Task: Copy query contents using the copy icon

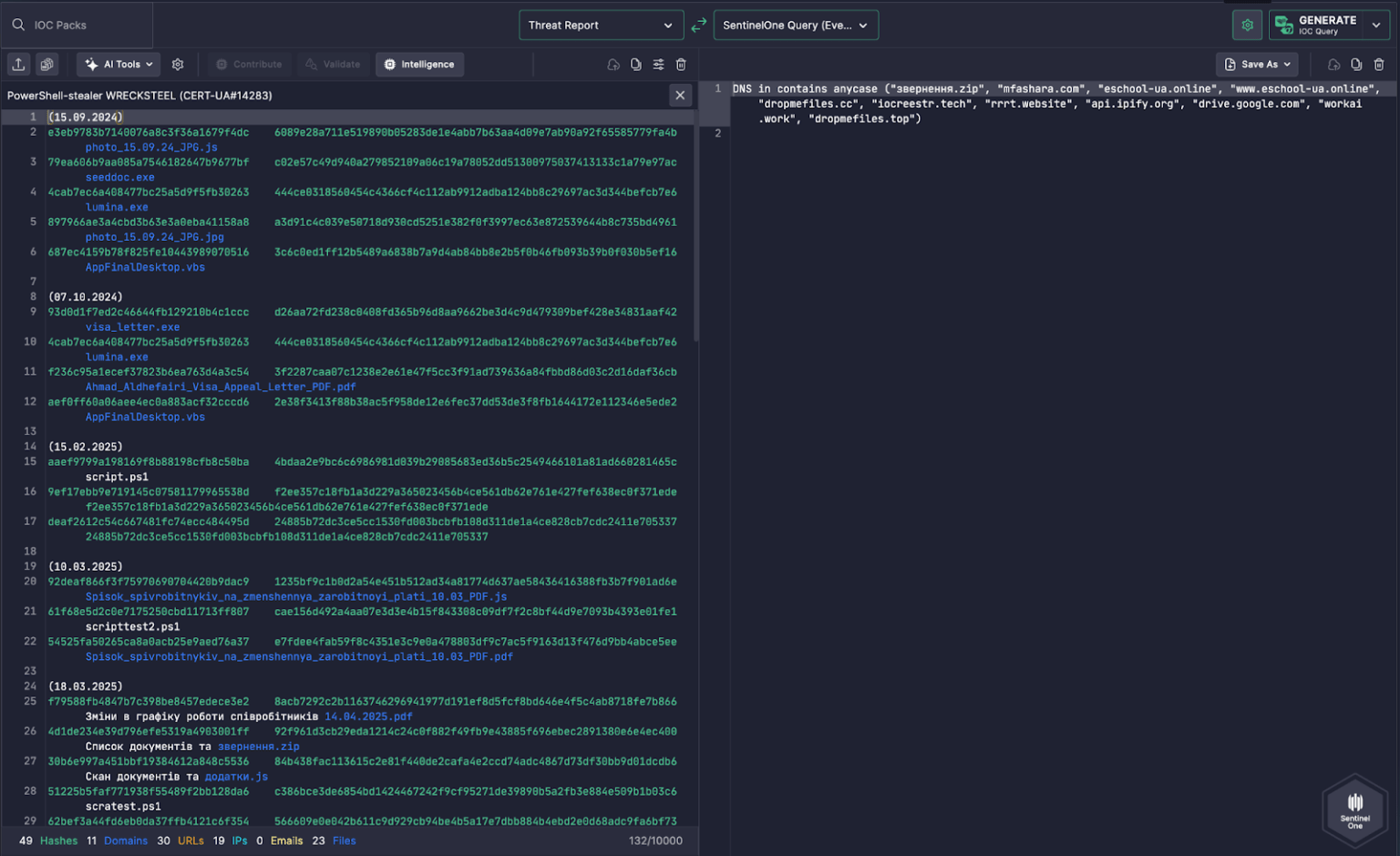Action: coord(1355,65)
